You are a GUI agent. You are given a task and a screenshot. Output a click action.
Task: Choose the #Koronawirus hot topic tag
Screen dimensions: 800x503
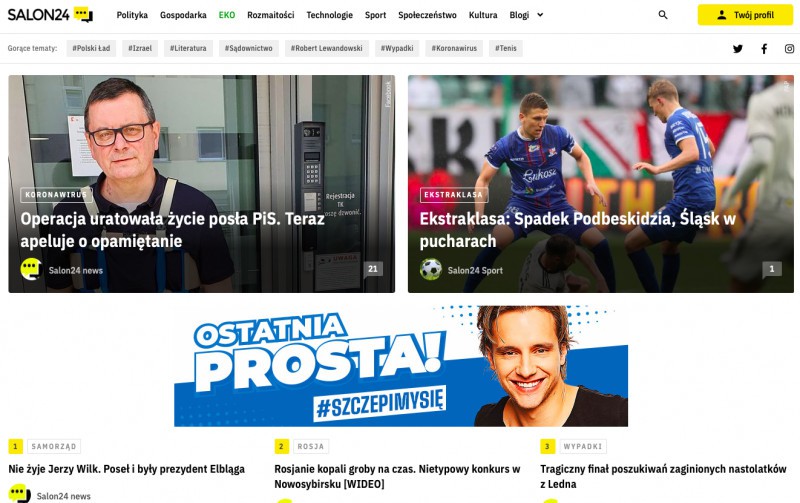(454, 48)
